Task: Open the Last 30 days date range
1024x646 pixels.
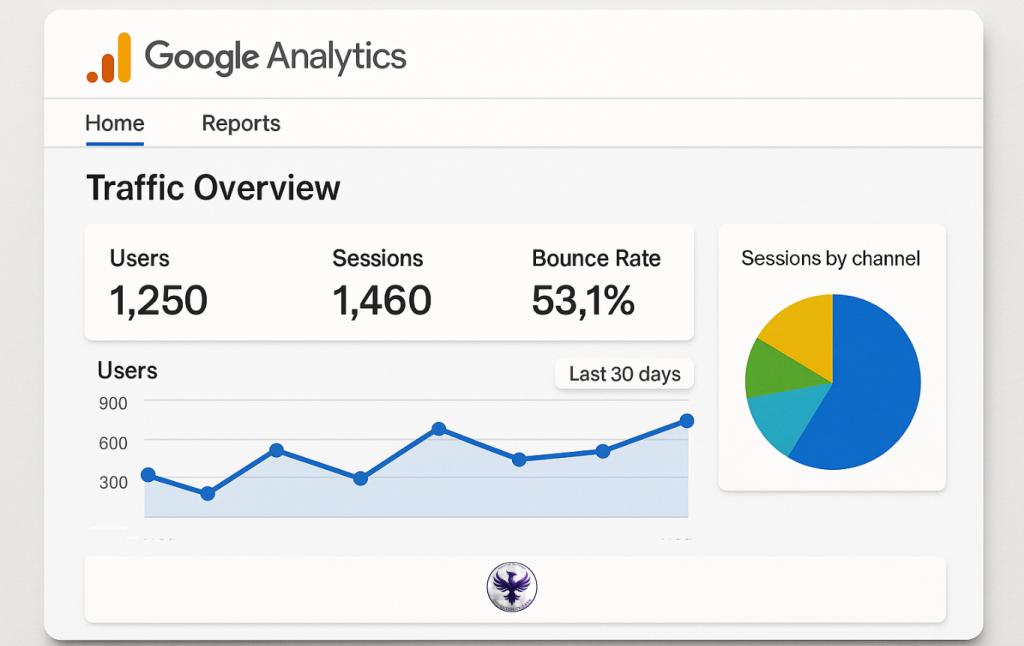Action: tap(624, 374)
